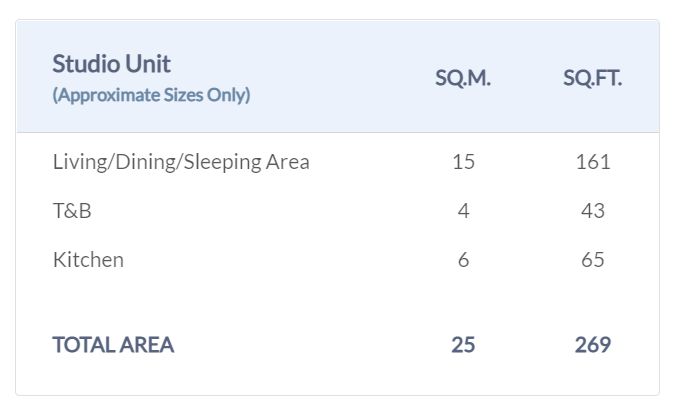Click the Kitchen value 6 in SQ.M.
The height and width of the screenshot is (417, 679).
[463, 260]
